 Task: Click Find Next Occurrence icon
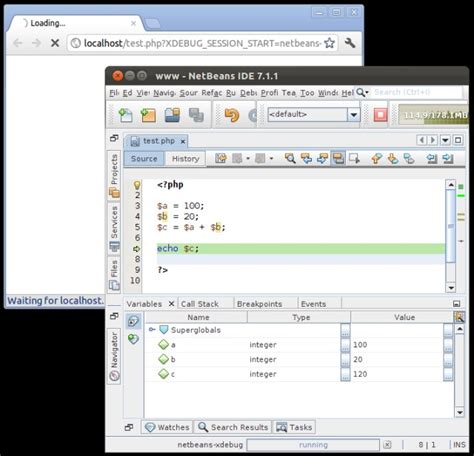pyautogui.click(x=322, y=158)
